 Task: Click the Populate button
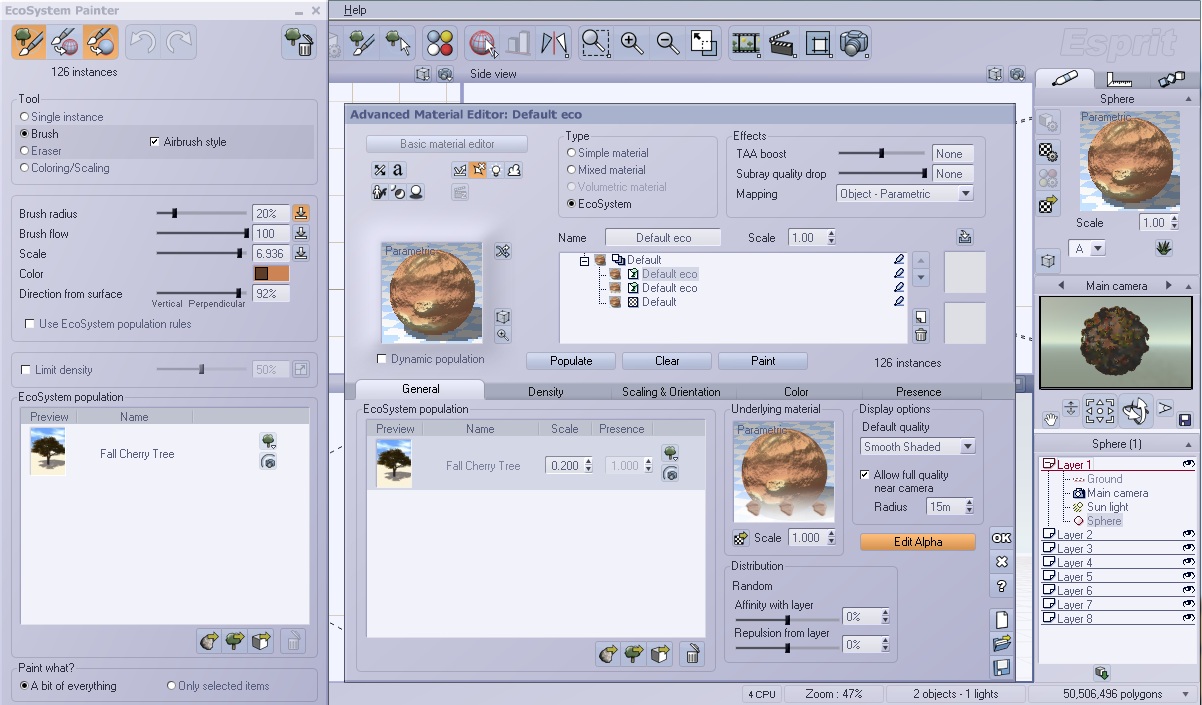click(571, 361)
